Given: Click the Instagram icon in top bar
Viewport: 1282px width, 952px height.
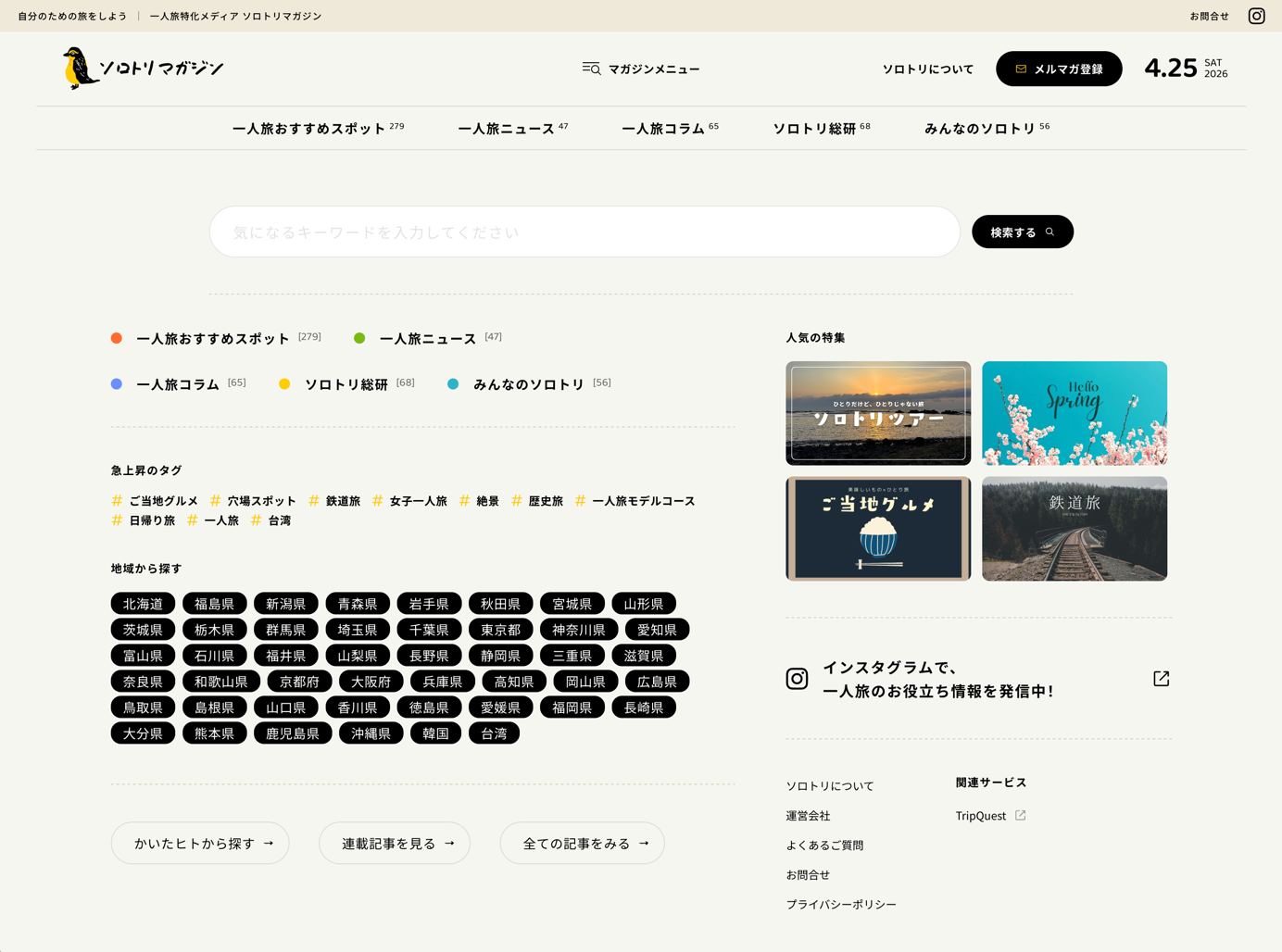Looking at the screenshot, I should [x=1256, y=16].
